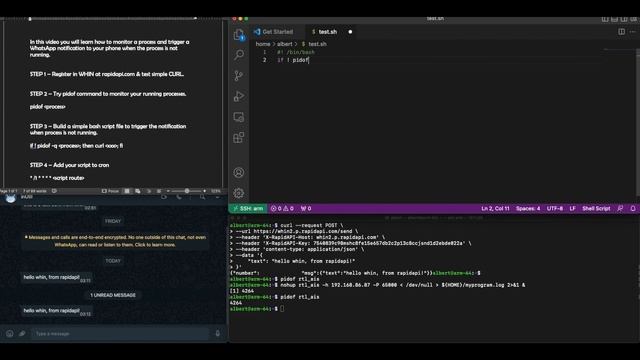The image size is (640, 360).
Task: Click the Ln 2, Col 11 indicator
Action: [x=495, y=209]
